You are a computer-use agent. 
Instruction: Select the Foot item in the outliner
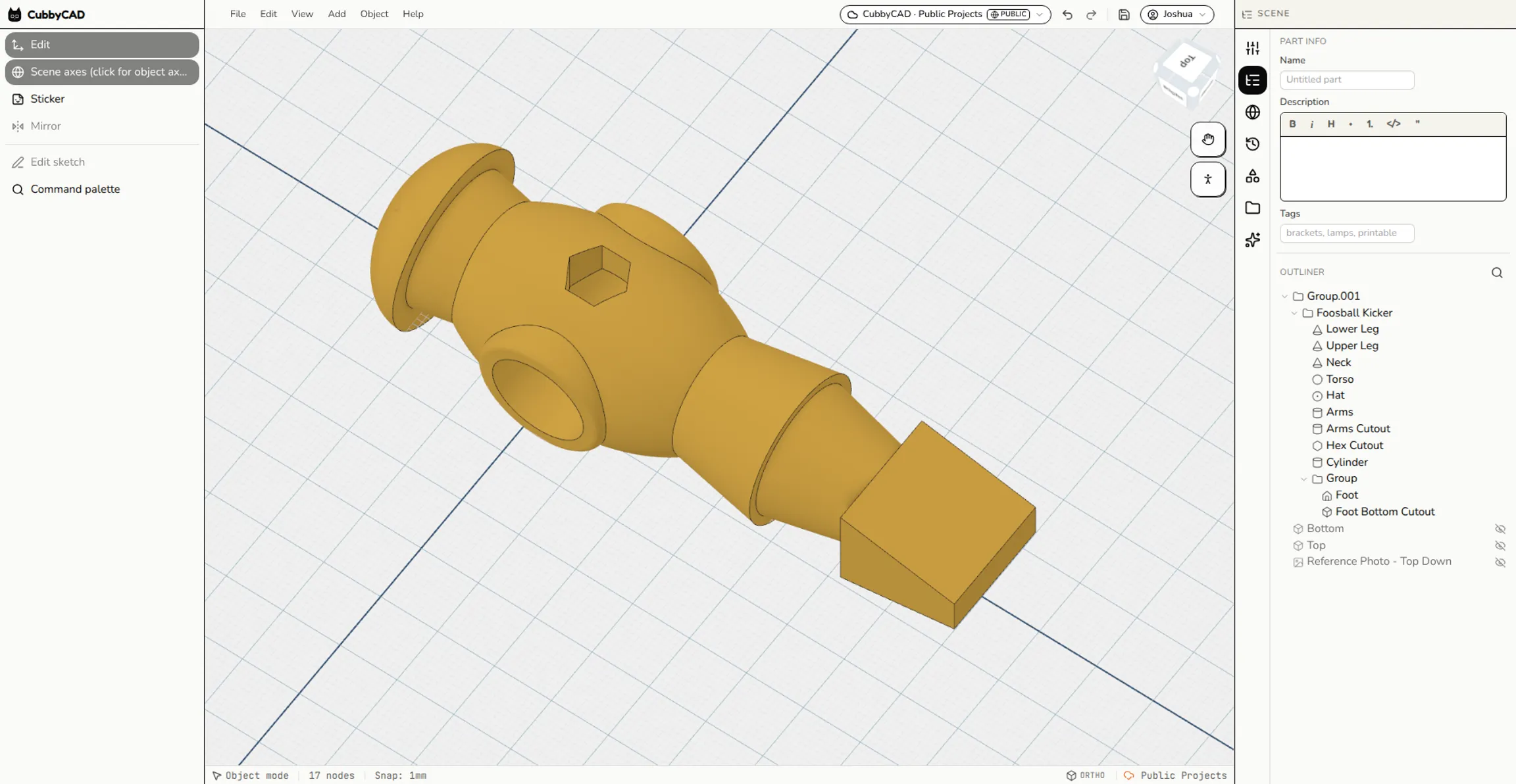click(x=1347, y=495)
